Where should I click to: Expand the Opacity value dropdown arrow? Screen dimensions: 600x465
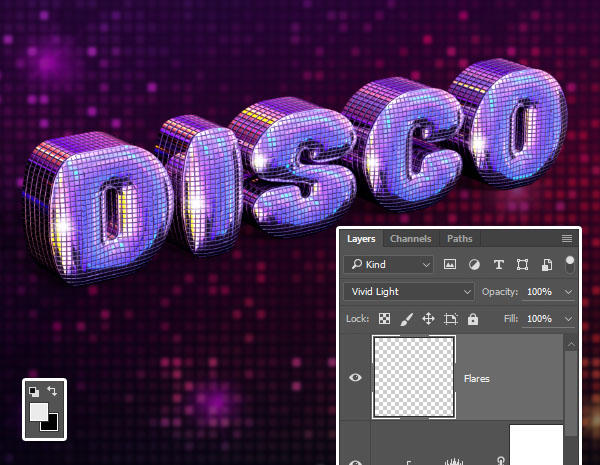tap(569, 291)
